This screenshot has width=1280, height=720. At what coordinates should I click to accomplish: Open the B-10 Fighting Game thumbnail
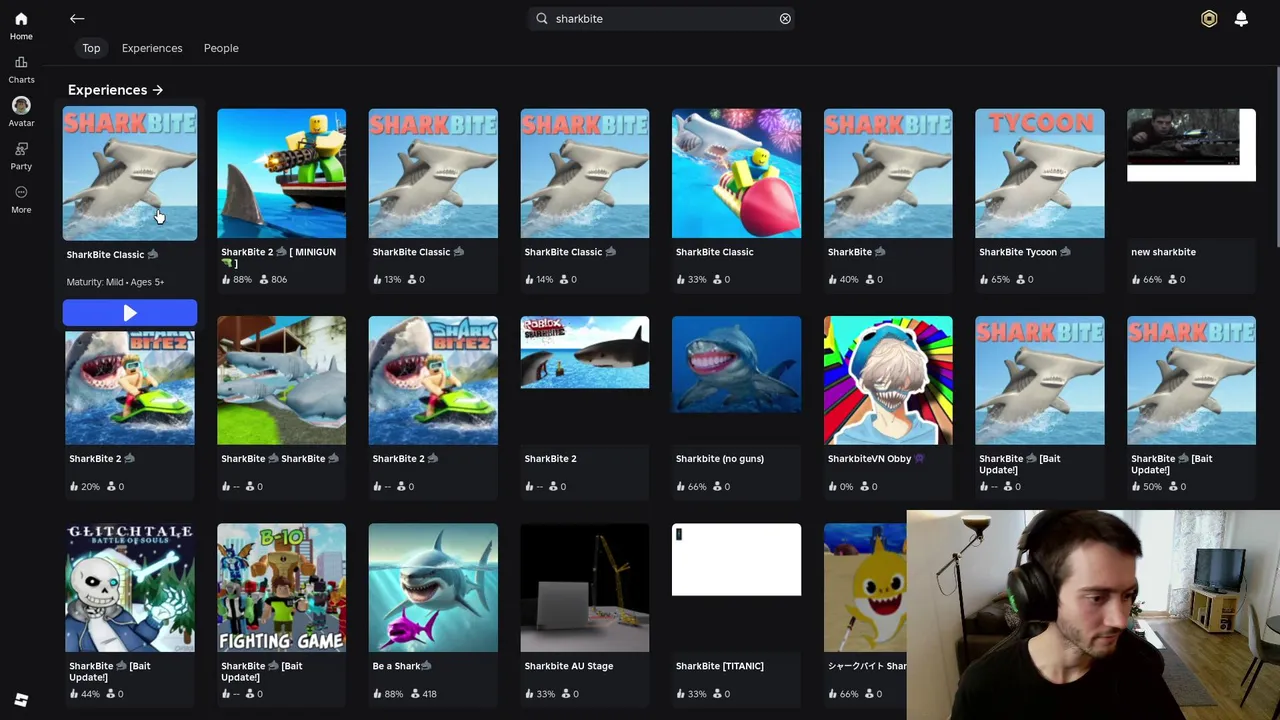281,587
